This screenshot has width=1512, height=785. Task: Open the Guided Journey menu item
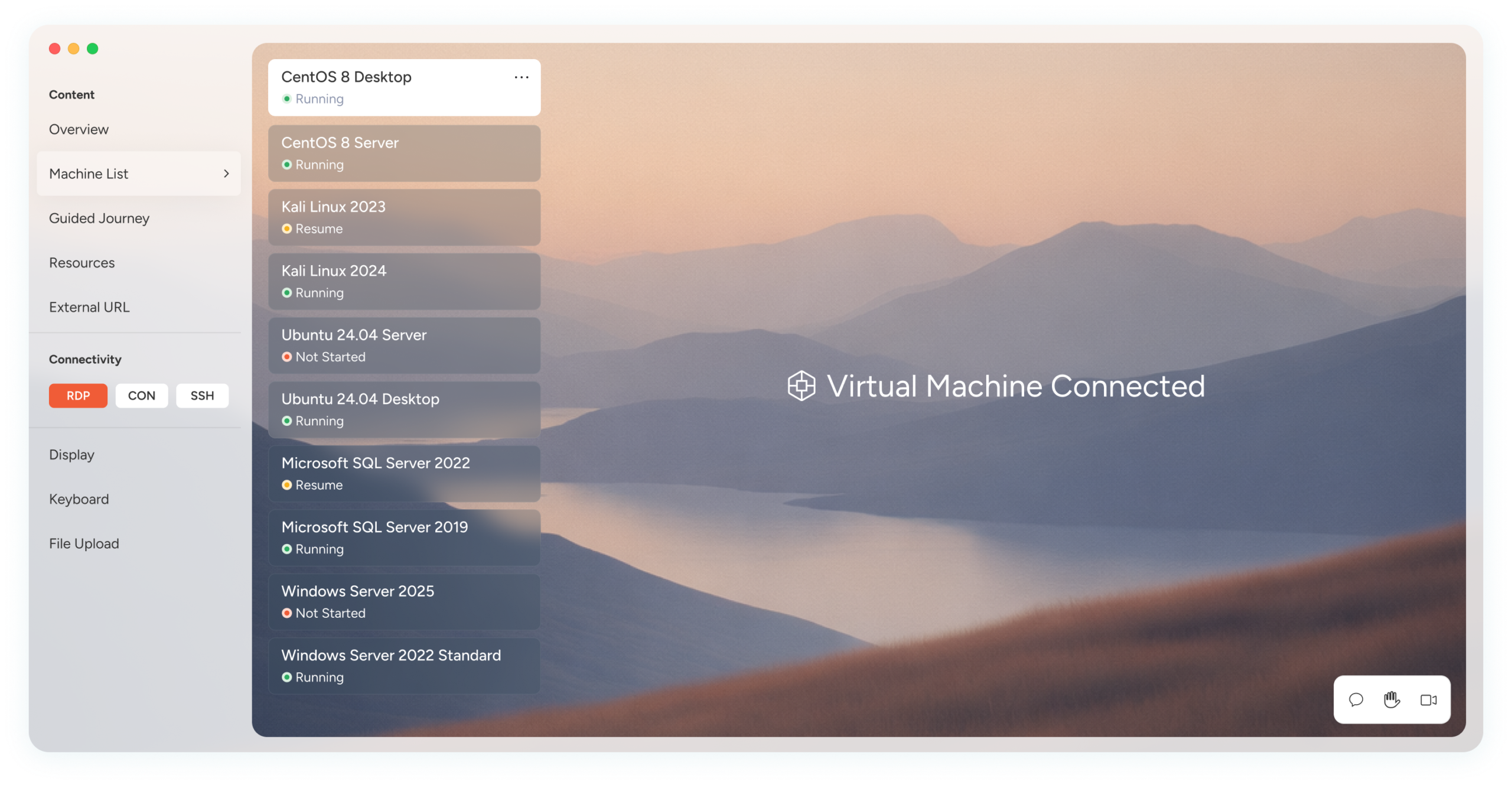(x=99, y=219)
